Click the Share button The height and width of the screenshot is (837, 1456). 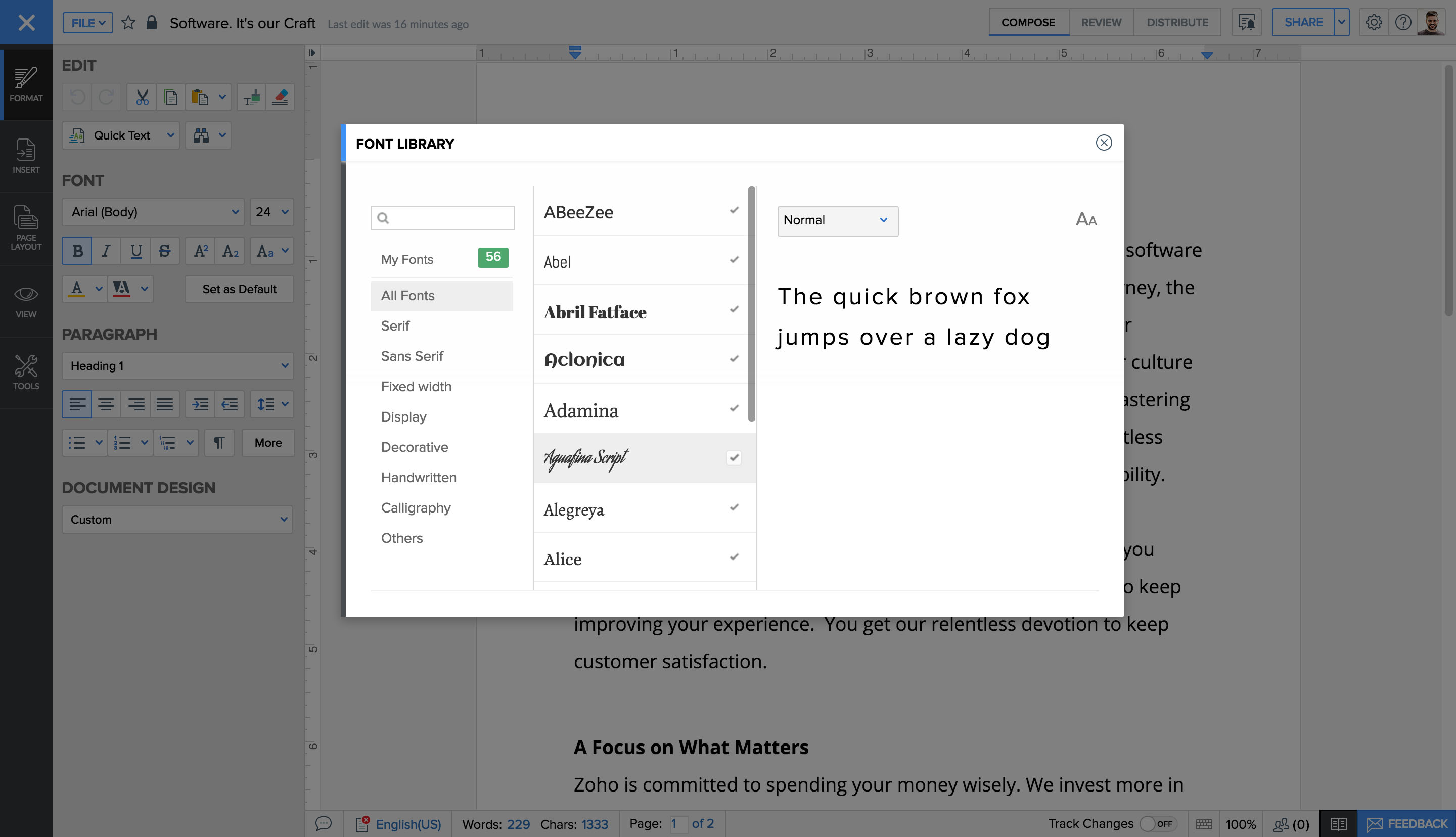coord(1302,22)
